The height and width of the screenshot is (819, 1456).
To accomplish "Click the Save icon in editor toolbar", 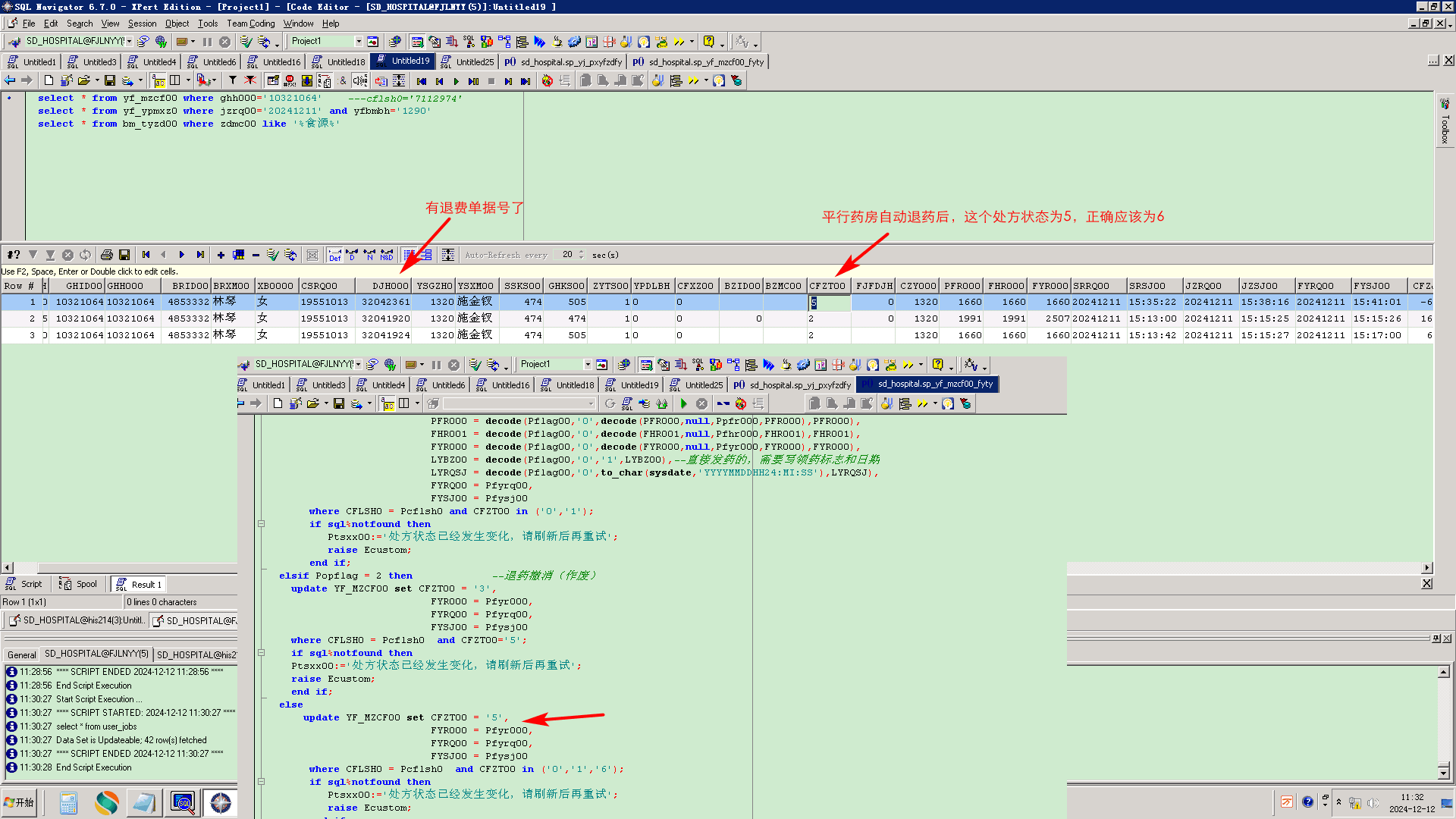I will point(110,80).
